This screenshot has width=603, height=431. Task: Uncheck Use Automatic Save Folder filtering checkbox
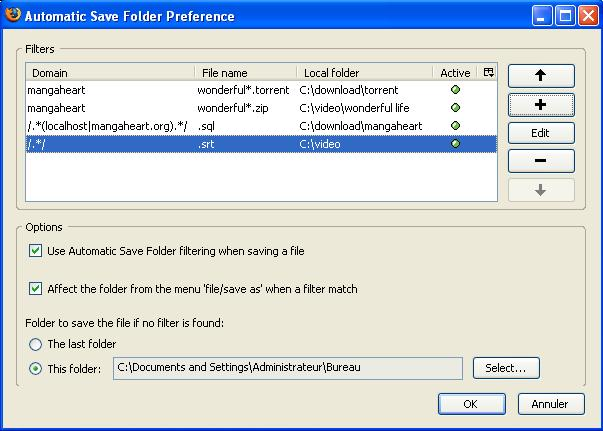pos(35,251)
